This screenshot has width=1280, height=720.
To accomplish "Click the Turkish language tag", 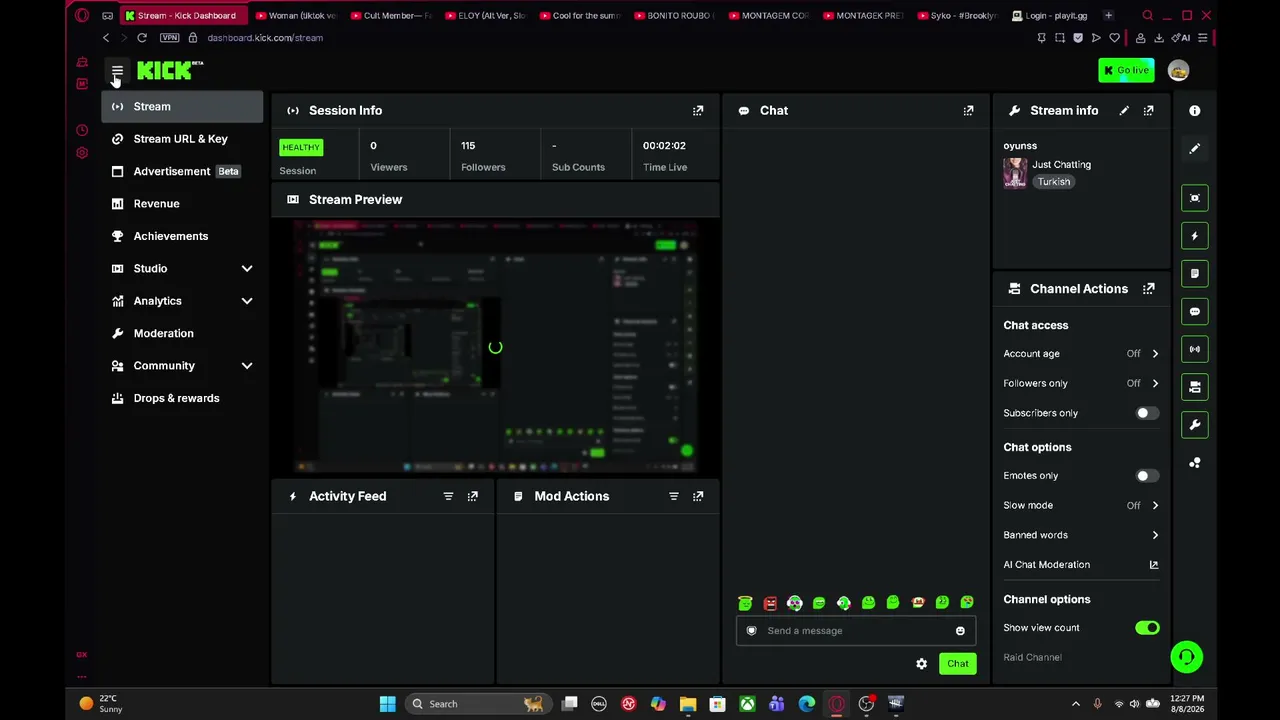I will coord(1053,182).
